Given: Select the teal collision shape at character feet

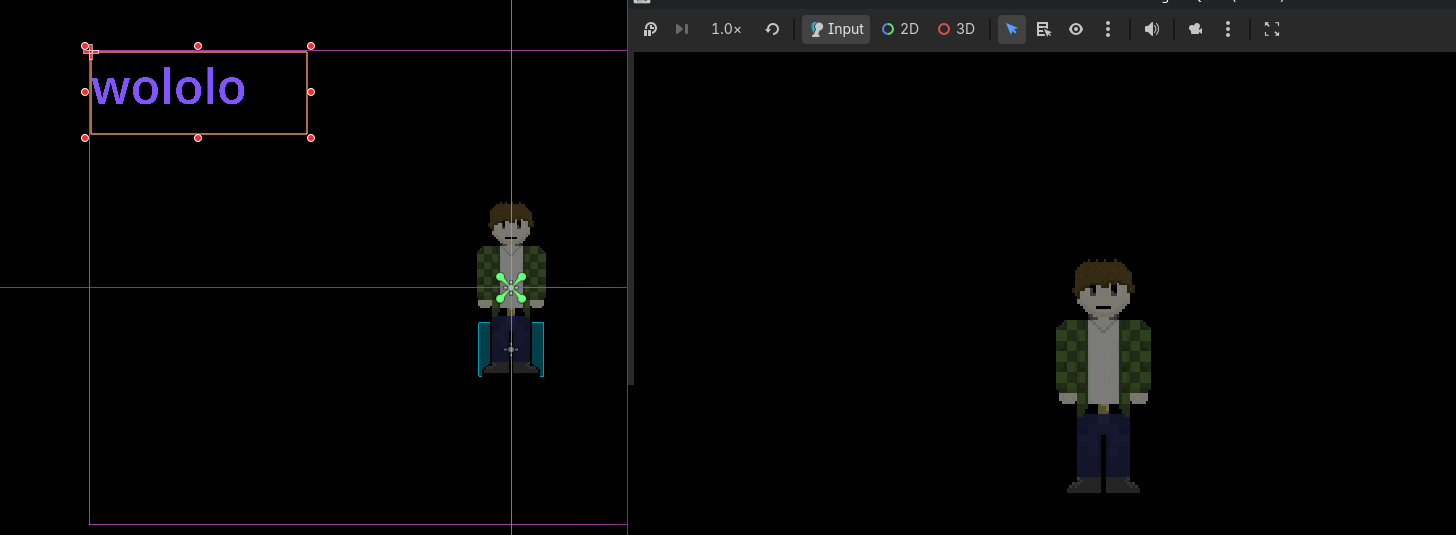Looking at the screenshot, I should [483, 348].
